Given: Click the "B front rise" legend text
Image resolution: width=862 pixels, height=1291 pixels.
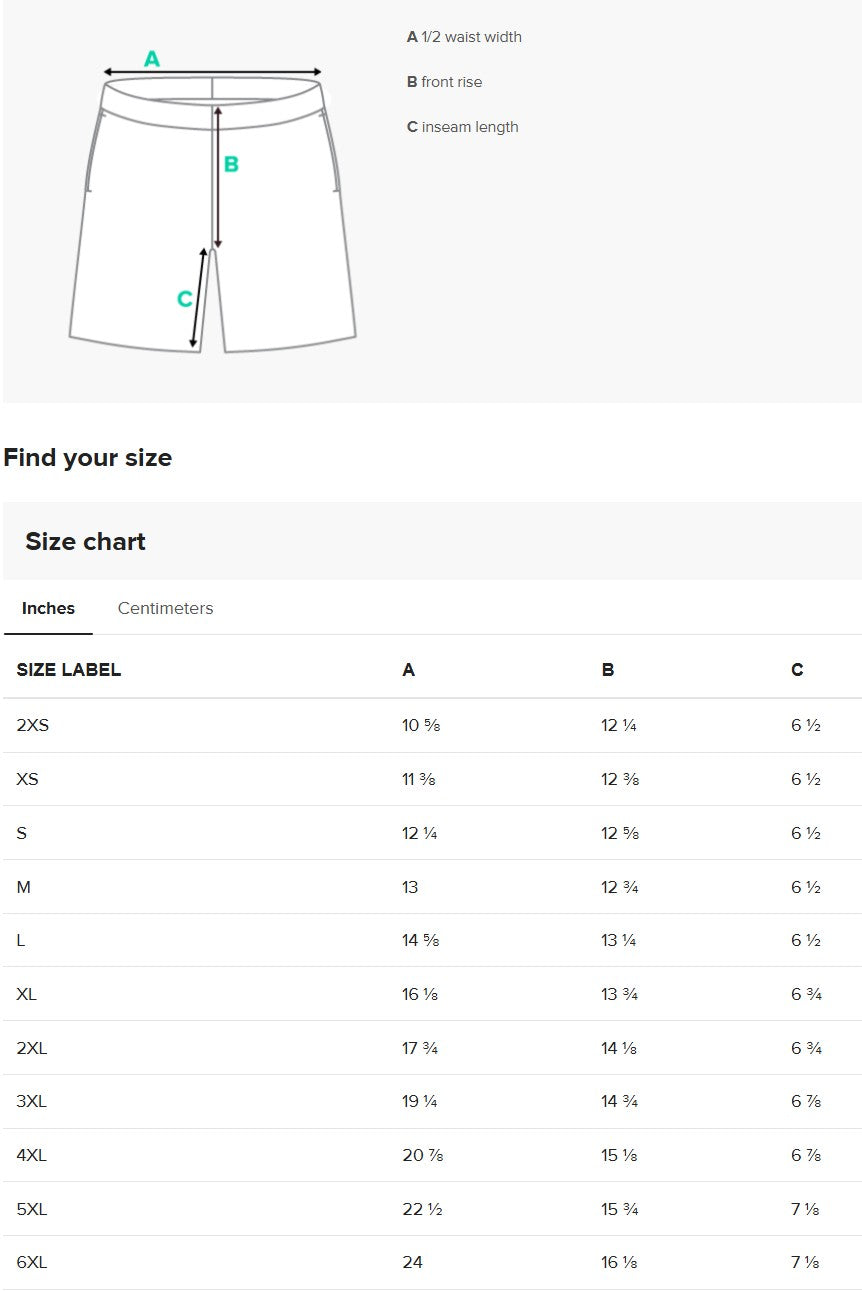Looking at the screenshot, I should pyautogui.click(x=444, y=82).
